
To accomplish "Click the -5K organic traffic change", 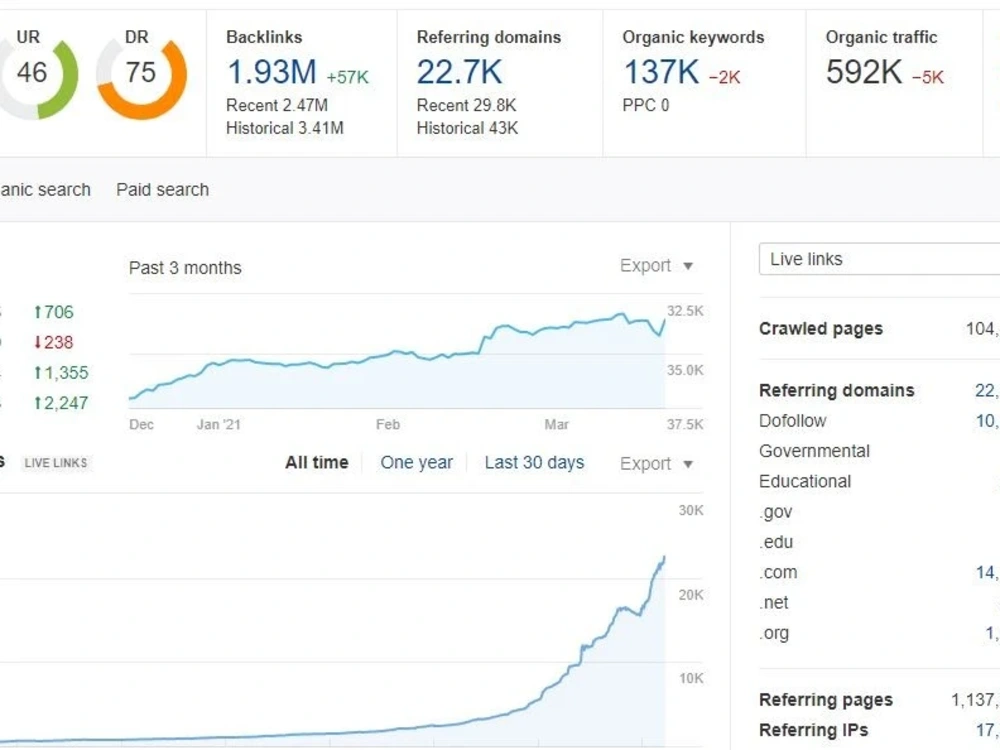I will tap(927, 78).
